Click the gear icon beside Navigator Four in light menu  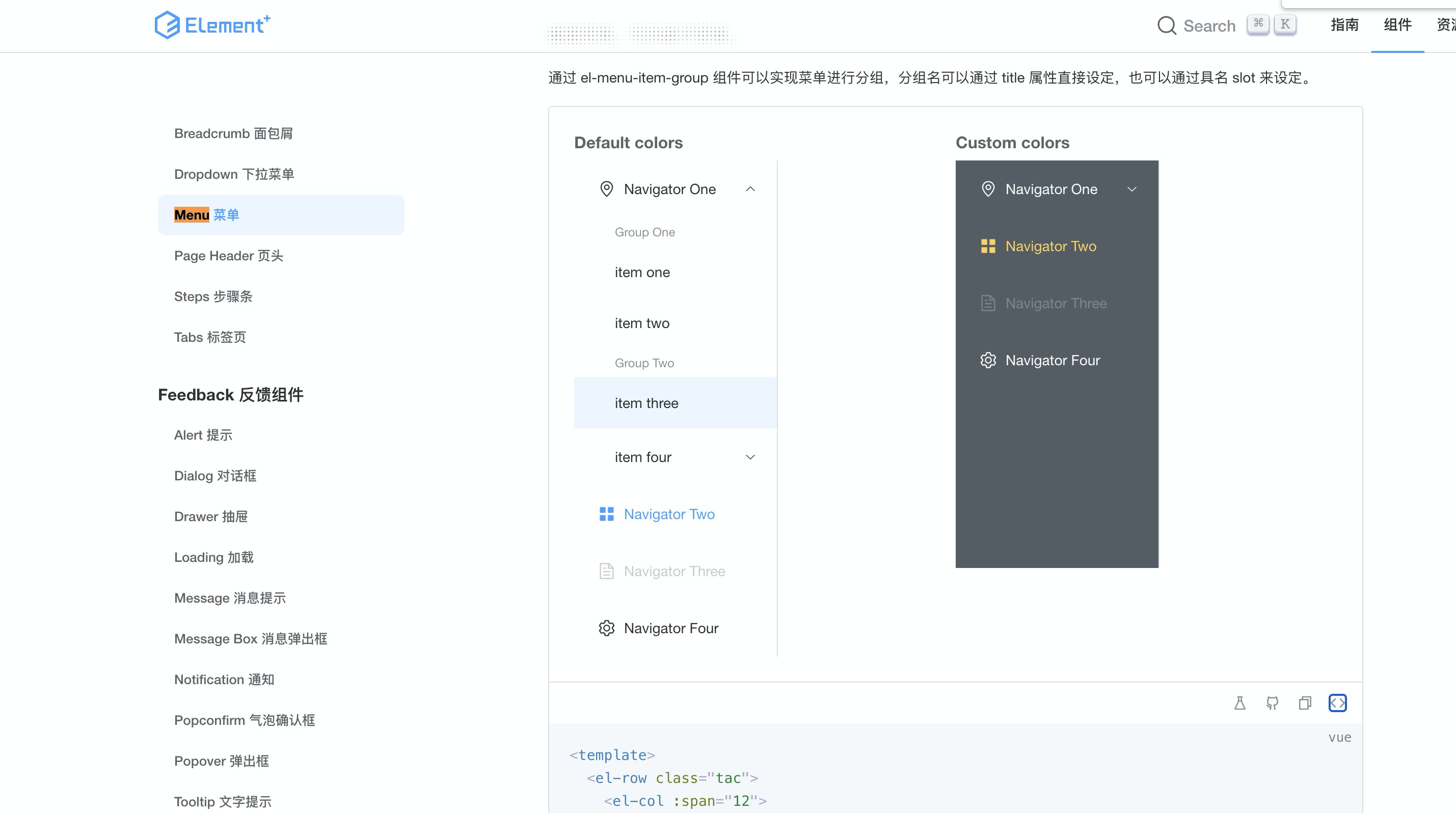606,628
